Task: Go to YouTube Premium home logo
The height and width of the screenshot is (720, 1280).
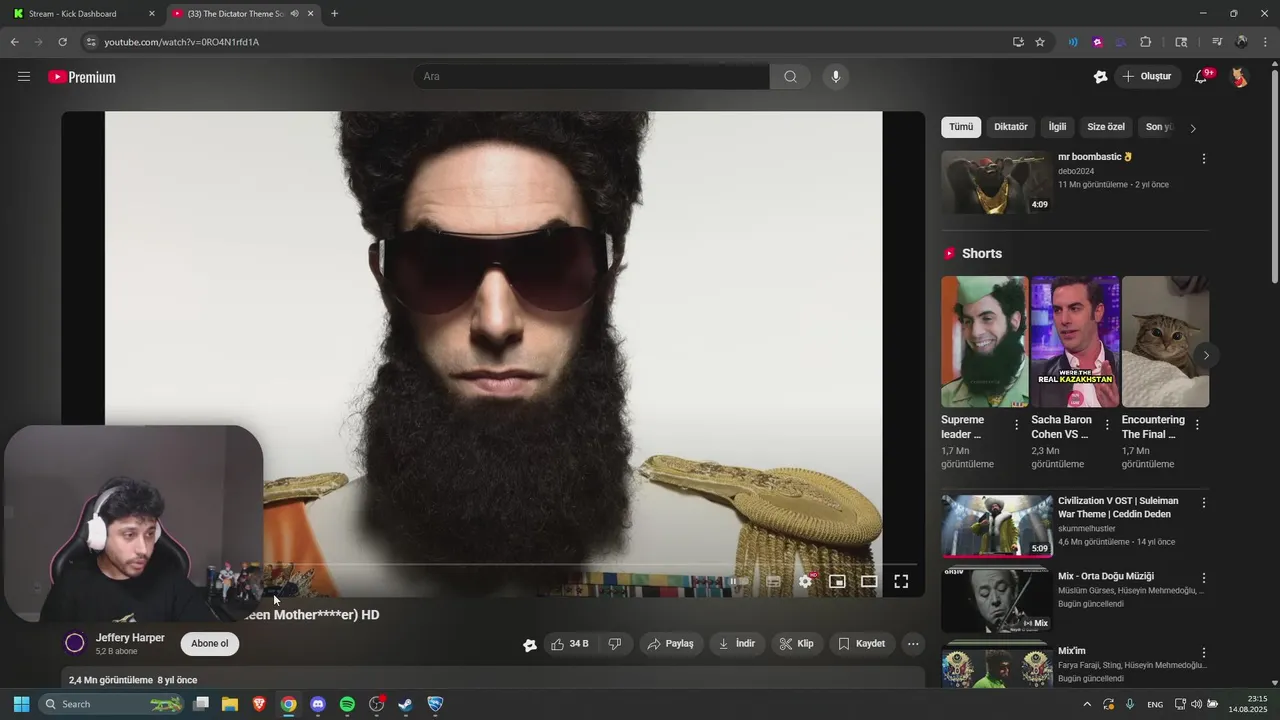Action: point(82,77)
